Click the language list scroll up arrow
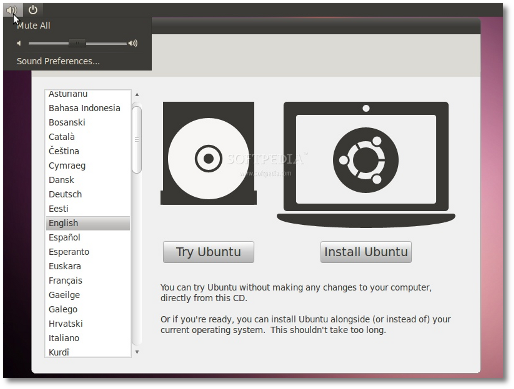 [137, 95]
